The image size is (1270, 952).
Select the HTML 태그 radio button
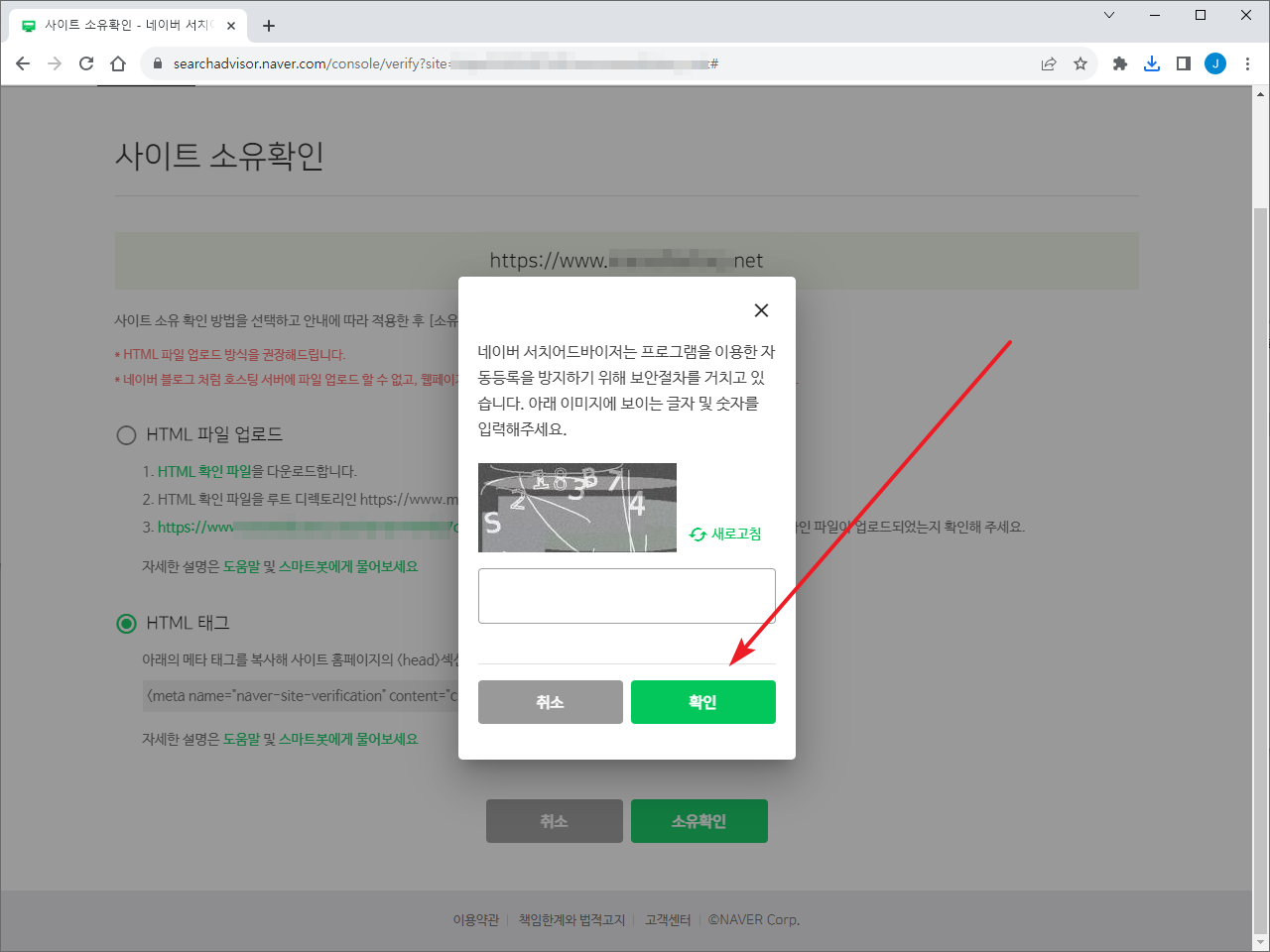pos(126,623)
